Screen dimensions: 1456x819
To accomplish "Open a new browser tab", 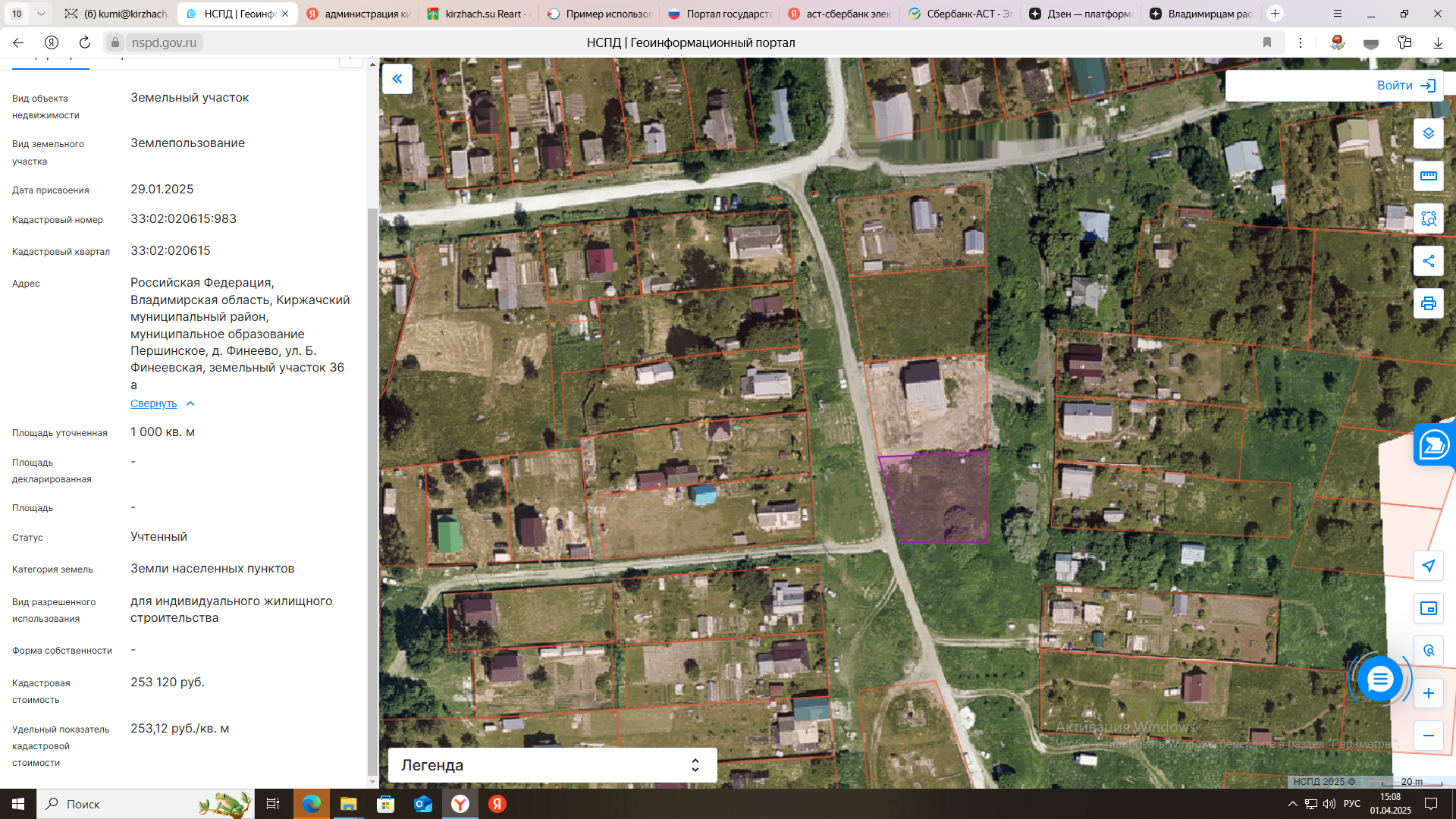I will tap(1275, 14).
